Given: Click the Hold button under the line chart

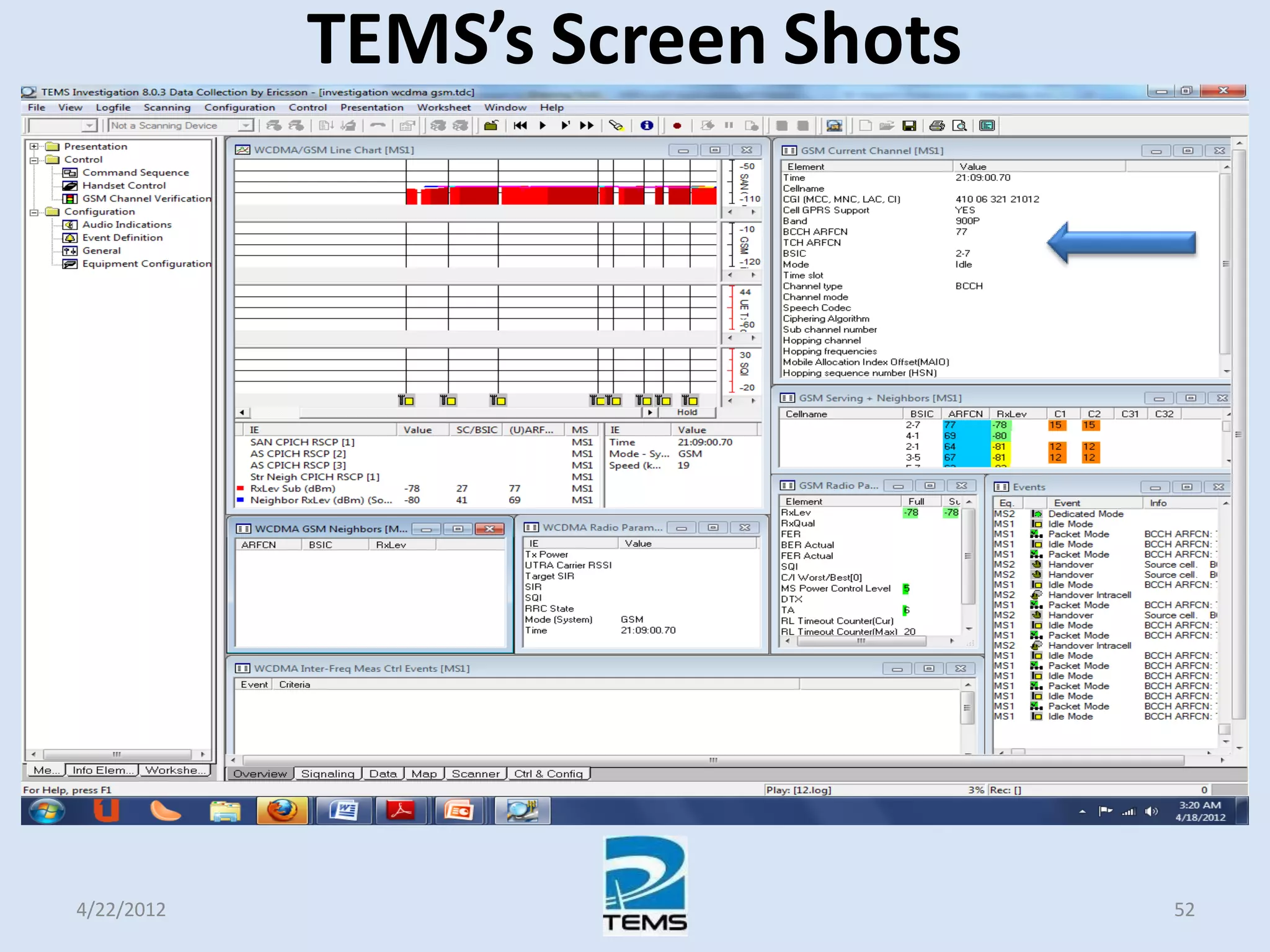Looking at the screenshot, I should (687, 412).
